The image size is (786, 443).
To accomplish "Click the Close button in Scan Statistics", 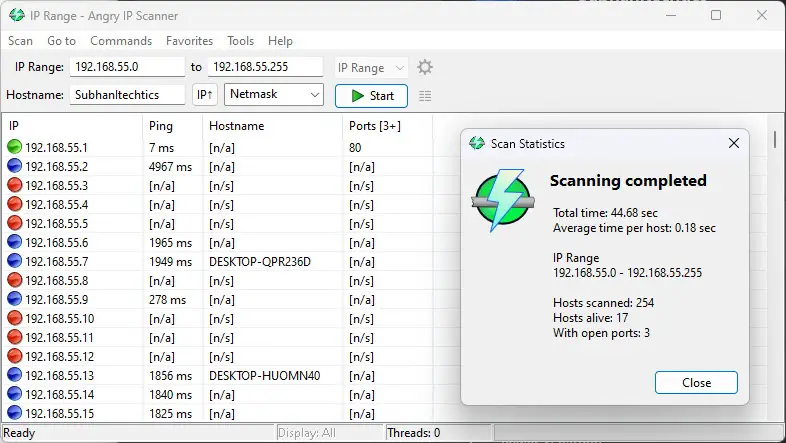I will (x=696, y=383).
